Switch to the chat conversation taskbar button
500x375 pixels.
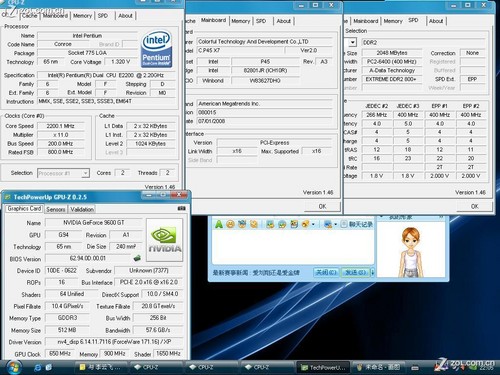pyautogui.click(x=101, y=367)
